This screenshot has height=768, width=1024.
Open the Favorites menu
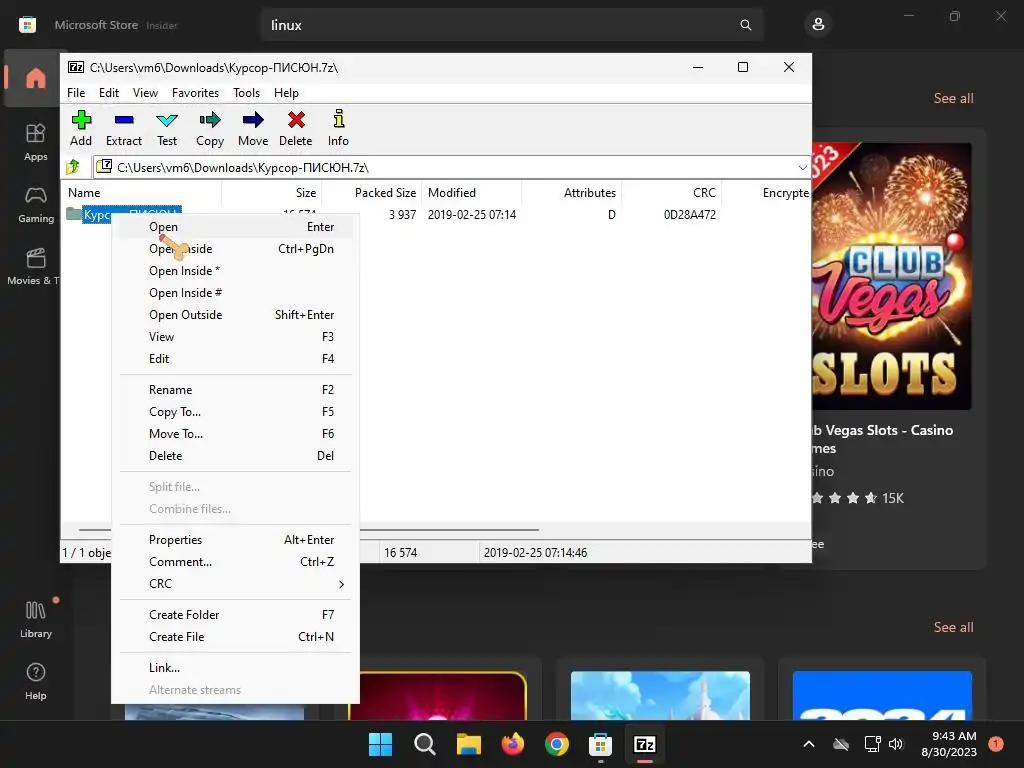click(195, 93)
